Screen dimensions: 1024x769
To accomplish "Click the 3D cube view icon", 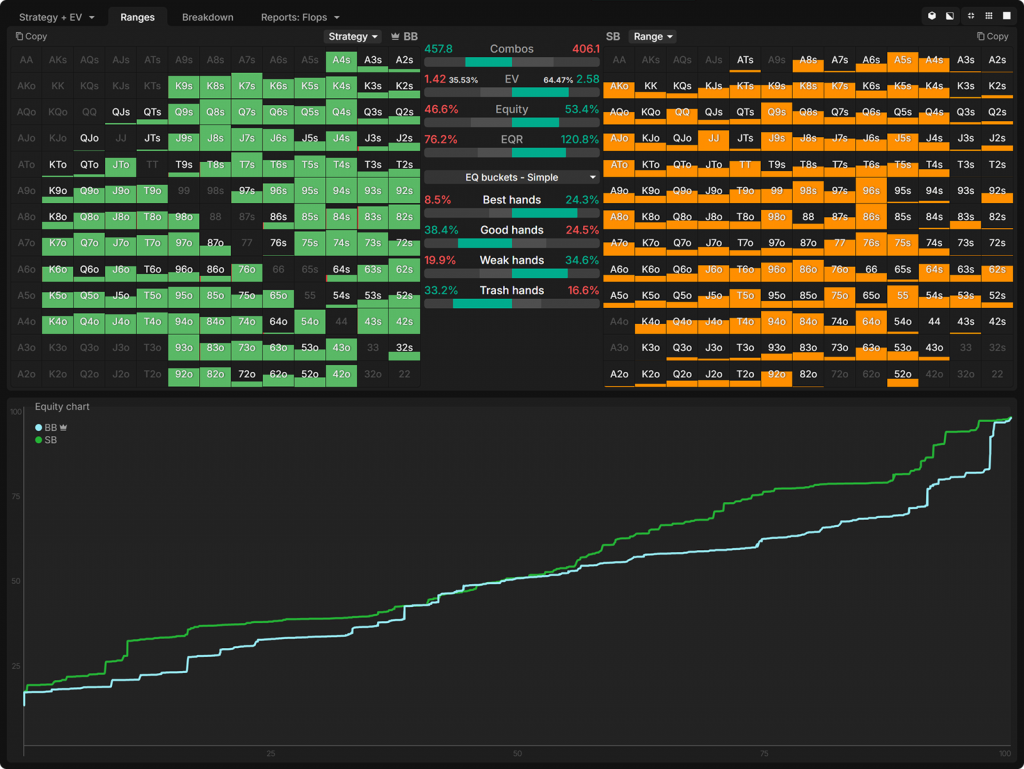I will pyautogui.click(x=932, y=16).
